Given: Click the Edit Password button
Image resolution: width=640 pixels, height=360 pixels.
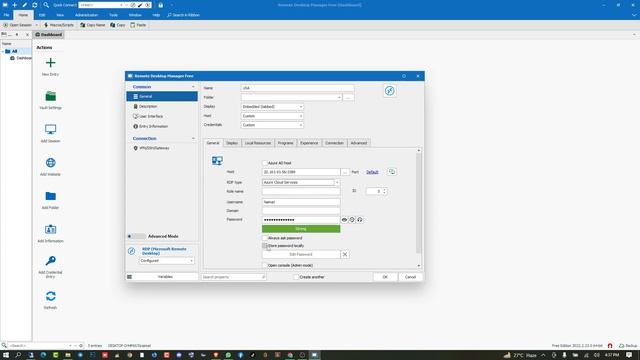Looking at the screenshot, I should point(301,254).
